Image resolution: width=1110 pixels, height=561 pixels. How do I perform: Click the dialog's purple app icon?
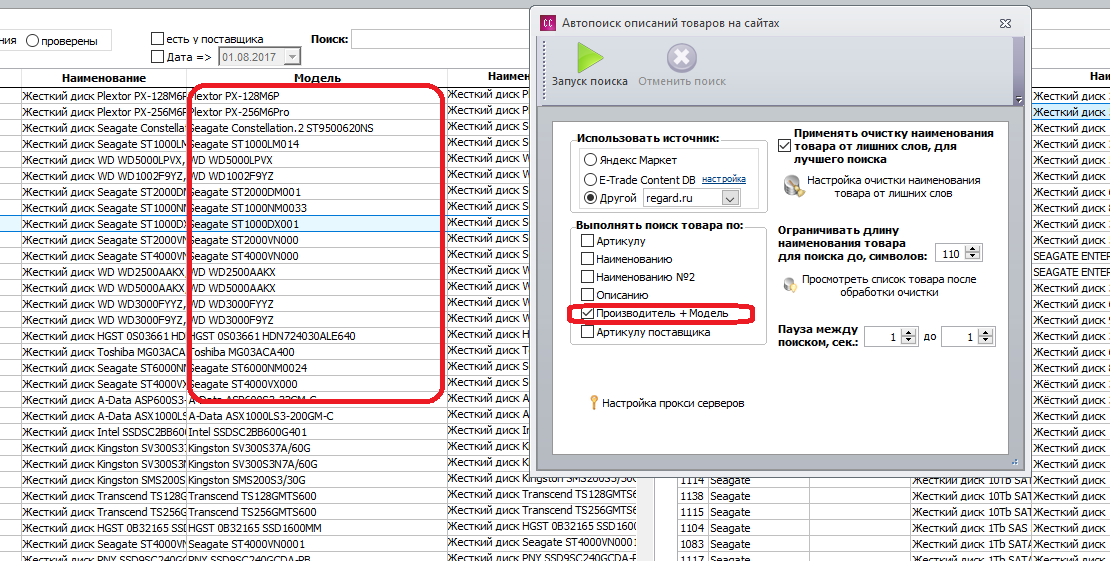pyautogui.click(x=548, y=23)
